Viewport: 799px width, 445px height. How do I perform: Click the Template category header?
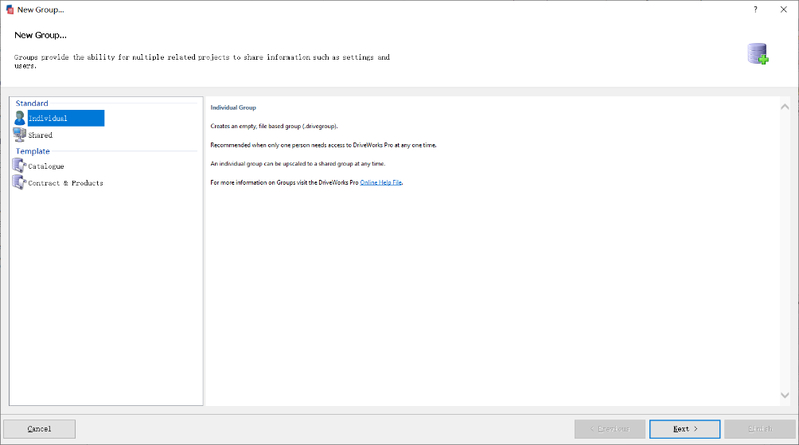[x=33, y=151]
